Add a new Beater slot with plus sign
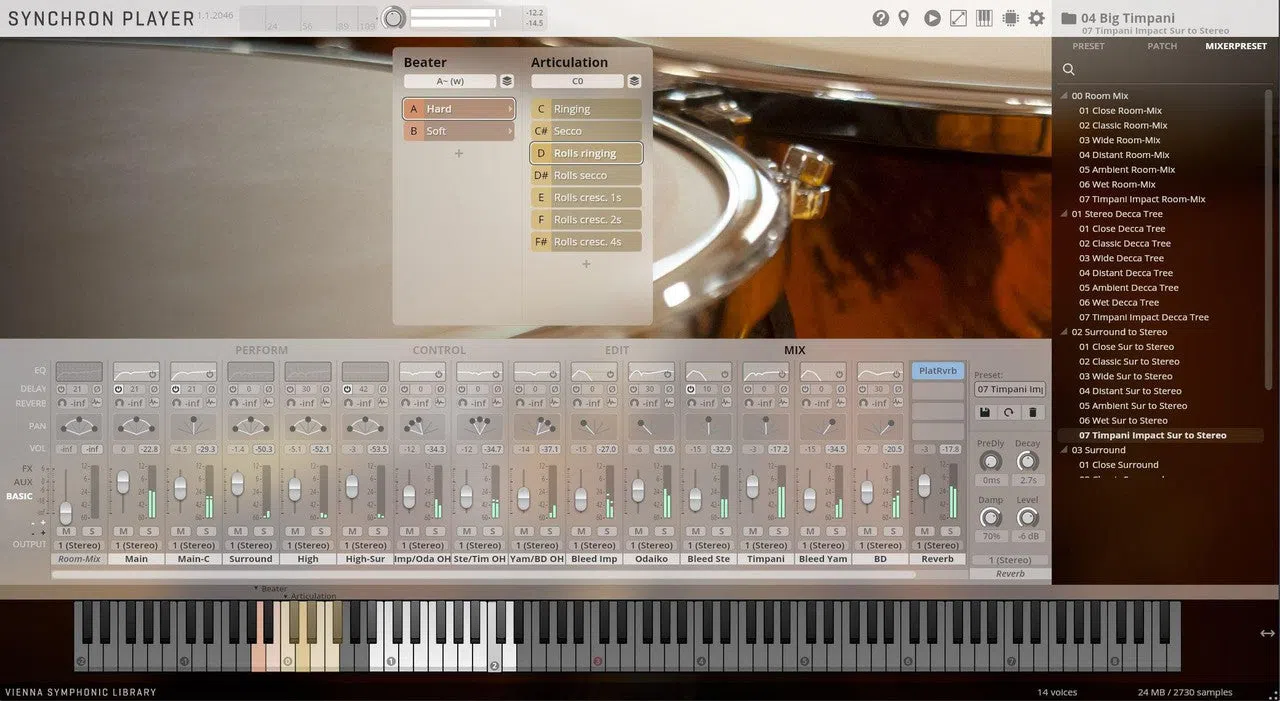The image size is (1280, 701). 459,153
